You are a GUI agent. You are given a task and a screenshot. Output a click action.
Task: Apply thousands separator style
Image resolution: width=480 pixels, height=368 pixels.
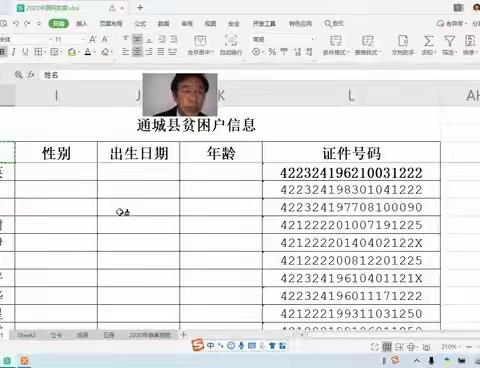tap(284, 52)
